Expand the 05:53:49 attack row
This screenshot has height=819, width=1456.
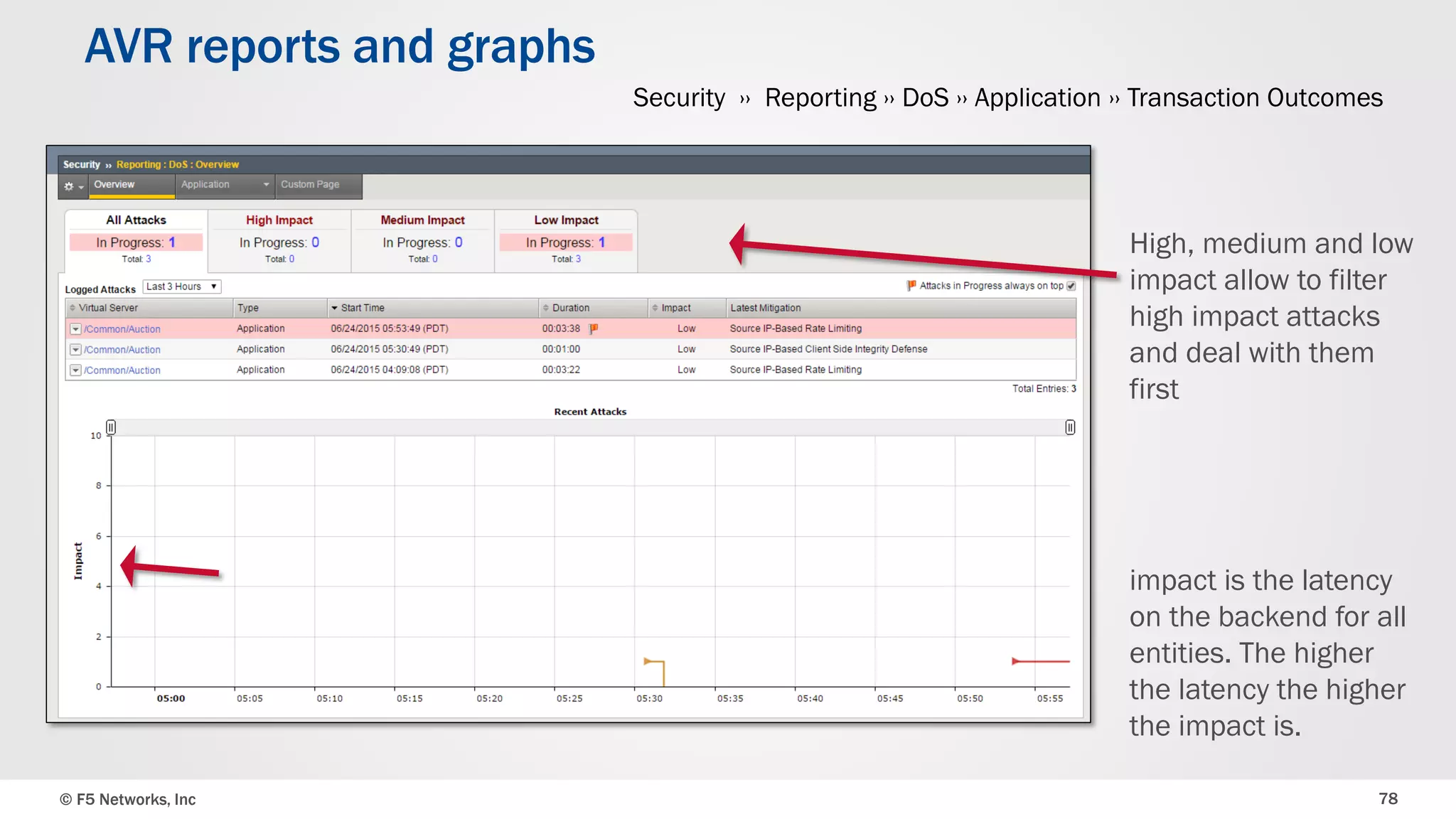point(75,329)
